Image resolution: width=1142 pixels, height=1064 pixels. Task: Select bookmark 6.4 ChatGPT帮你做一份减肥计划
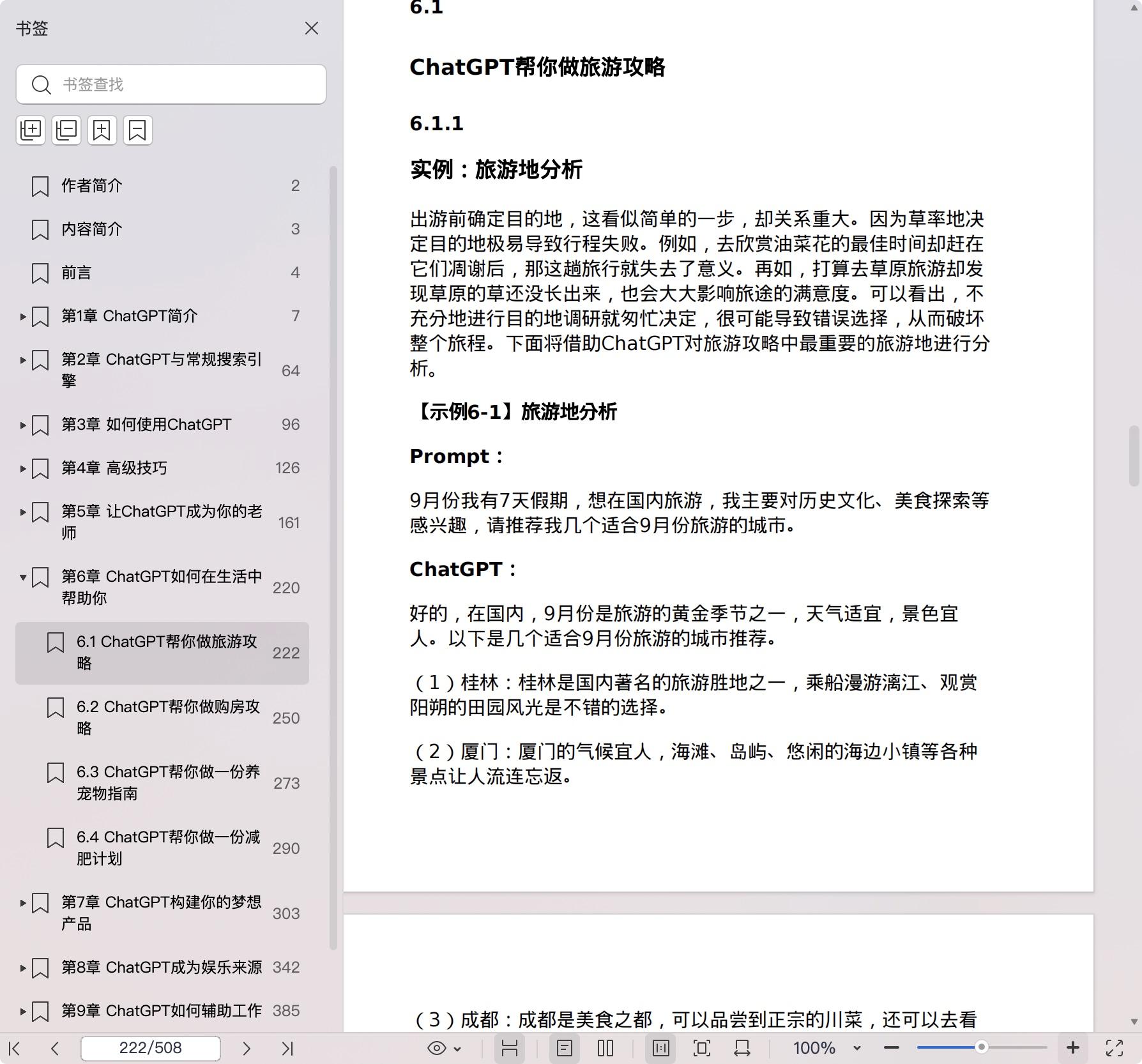pos(162,848)
